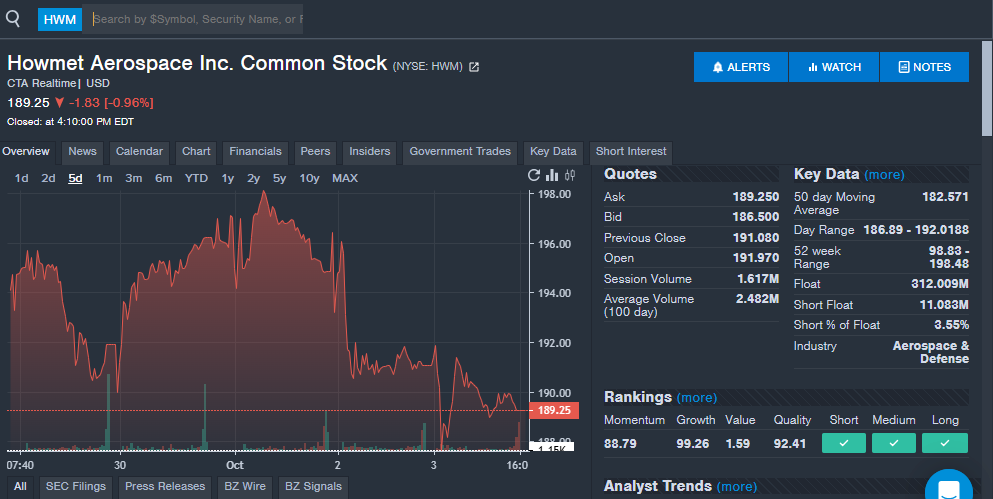Set chart range to MAX
Viewport: 993px width, 499px height.
tap(344, 178)
